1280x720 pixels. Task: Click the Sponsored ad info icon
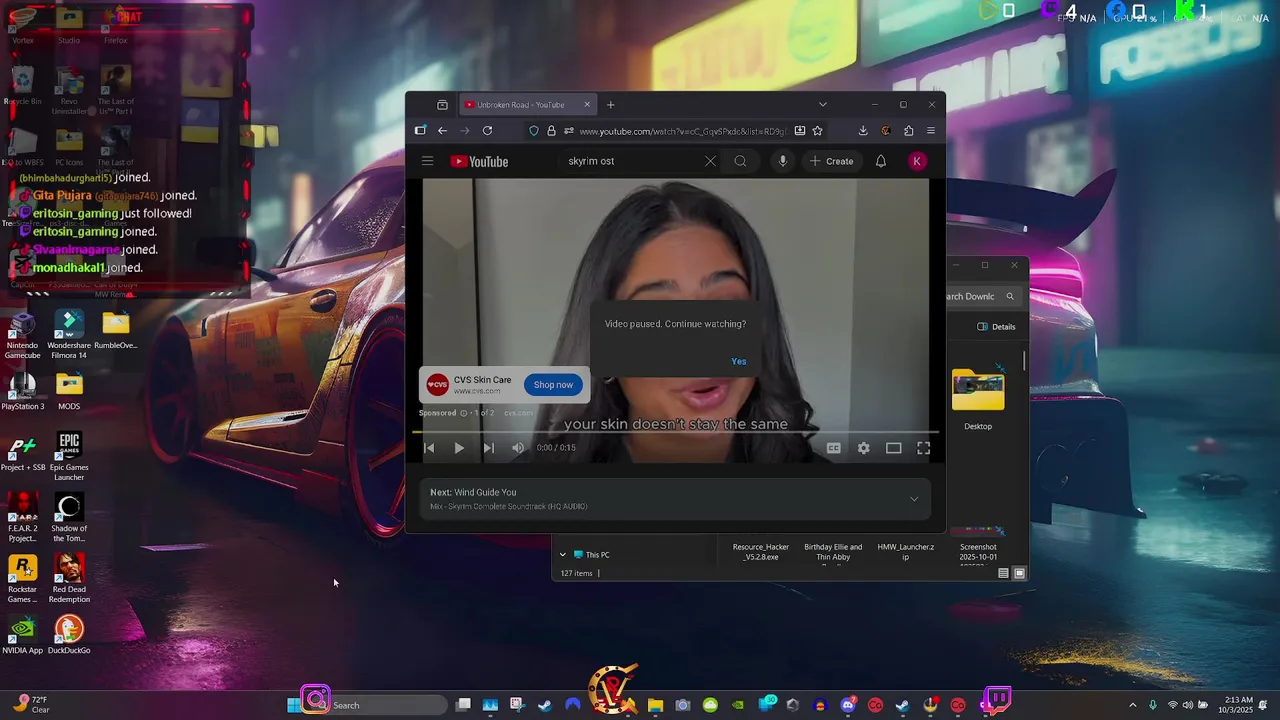click(x=463, y=413)
